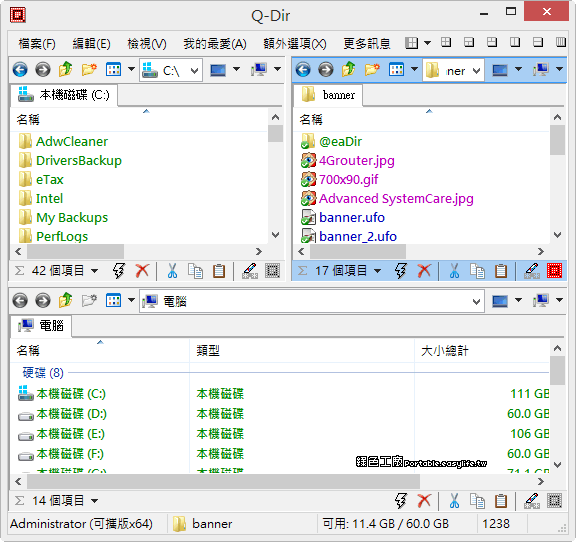This screenshot has width=576, height=542.
Task: Sort by the 大小總計 column header
Action: coord(444,351)
